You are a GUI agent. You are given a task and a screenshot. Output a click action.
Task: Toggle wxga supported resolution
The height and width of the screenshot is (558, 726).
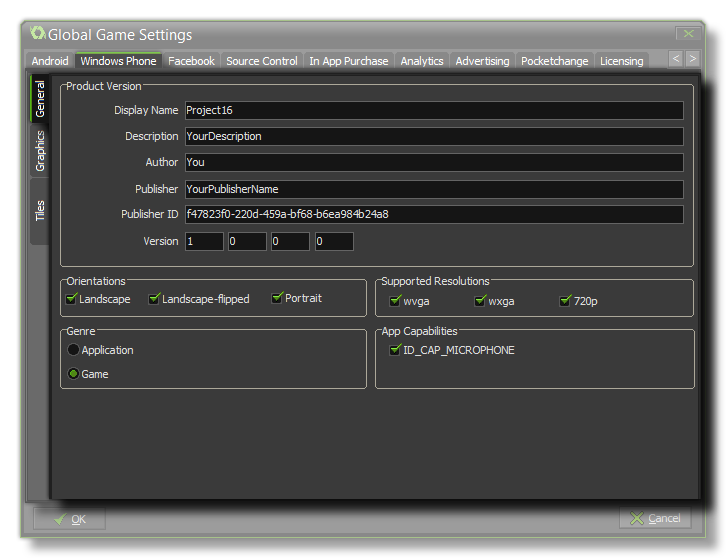[480, 301]
